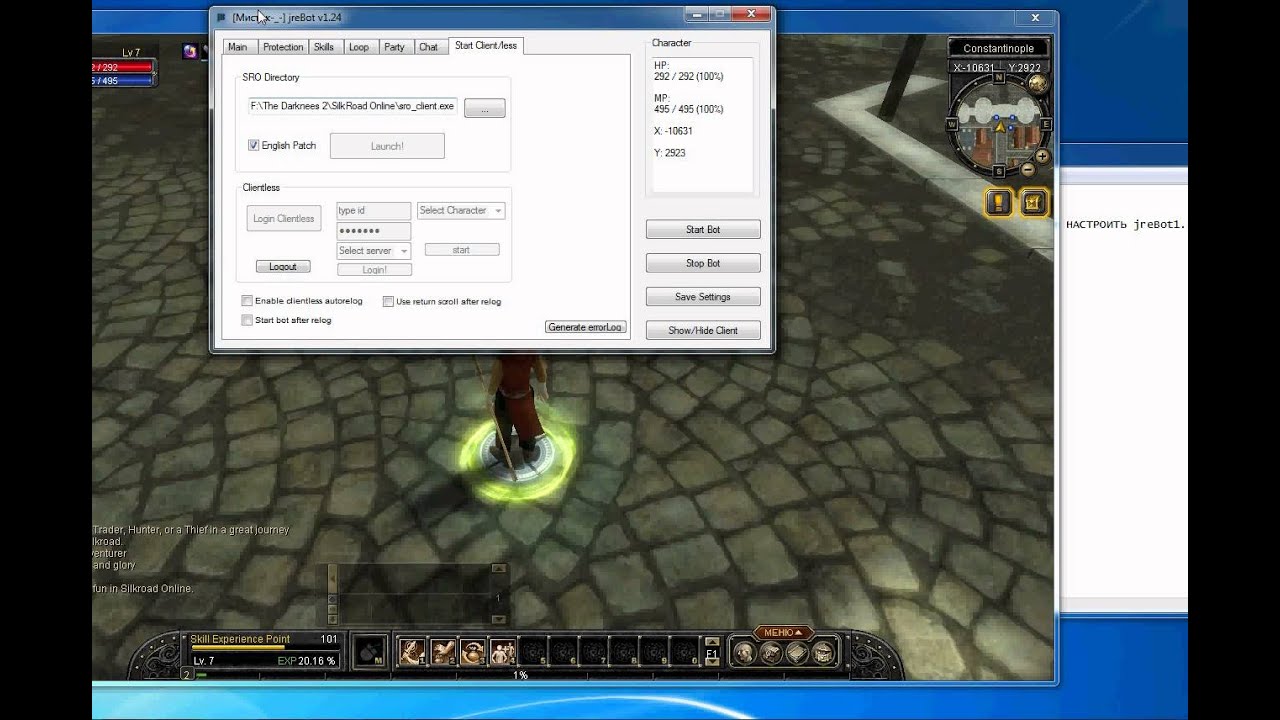The height and width of the screenshot is (720, 1280).
Task: Click the Start Bot button
Action: [x=703, y=230]
